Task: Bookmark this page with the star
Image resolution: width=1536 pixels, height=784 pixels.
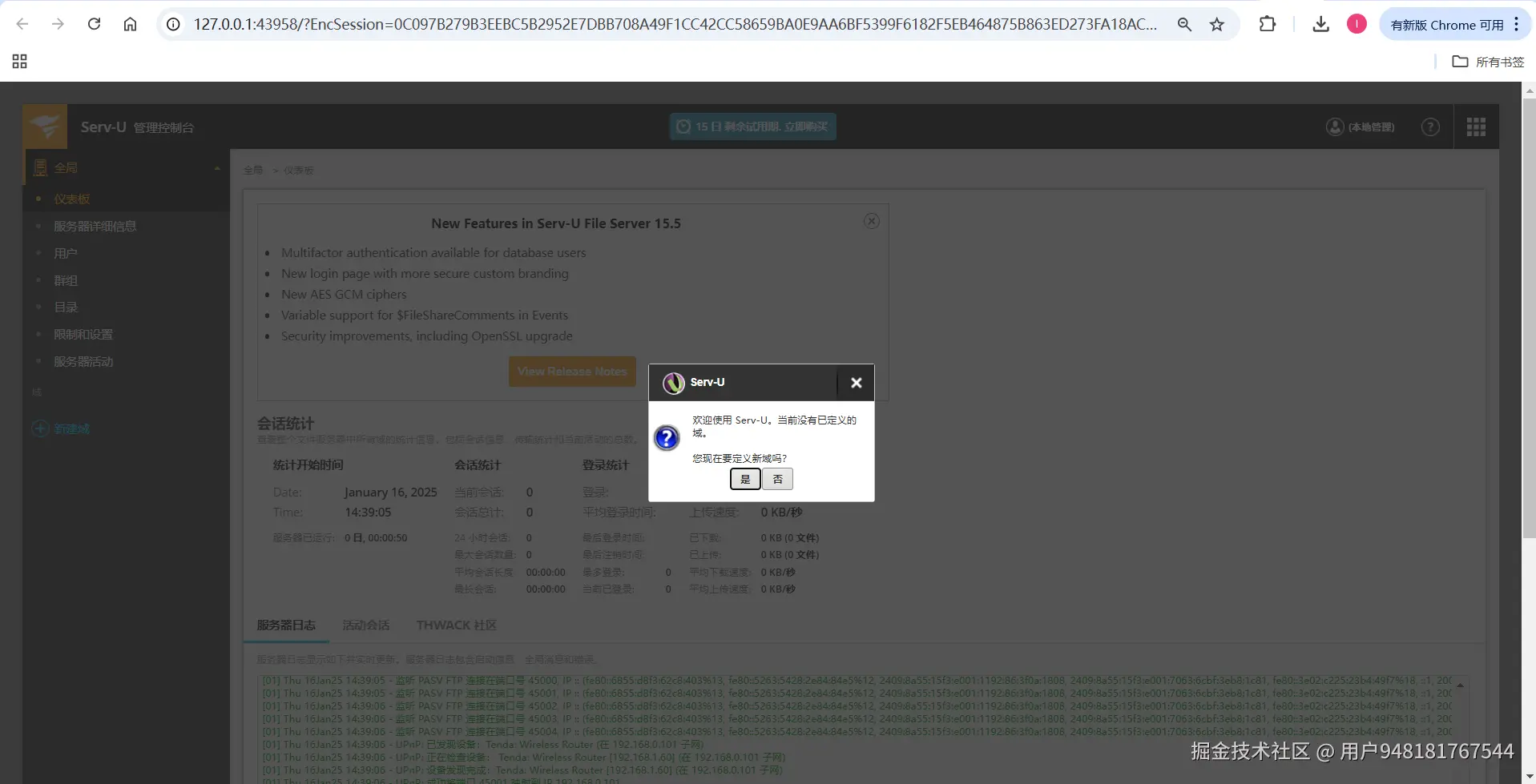Action: pos(1217,24)
